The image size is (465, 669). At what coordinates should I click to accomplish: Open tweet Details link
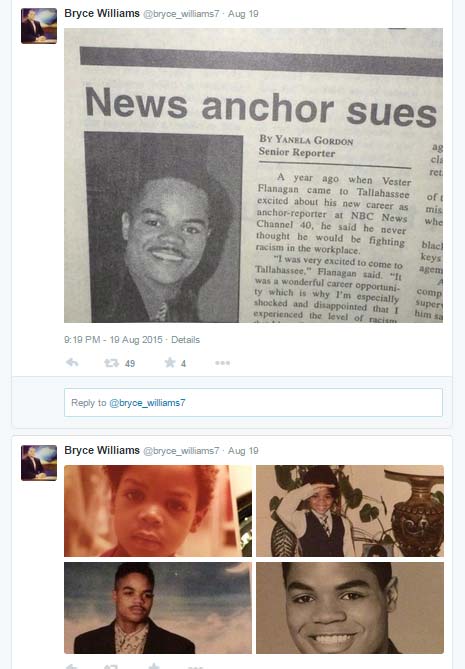click(x=185, y=340)
